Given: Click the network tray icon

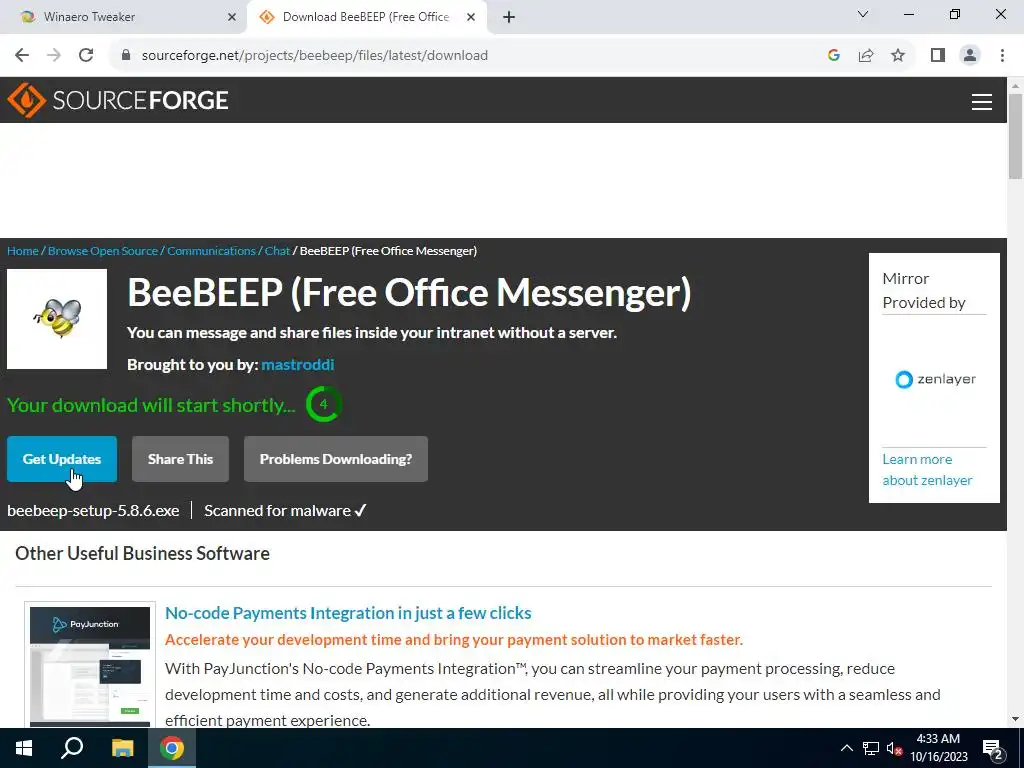Looking at the screenshot, I should pos(871,748).
